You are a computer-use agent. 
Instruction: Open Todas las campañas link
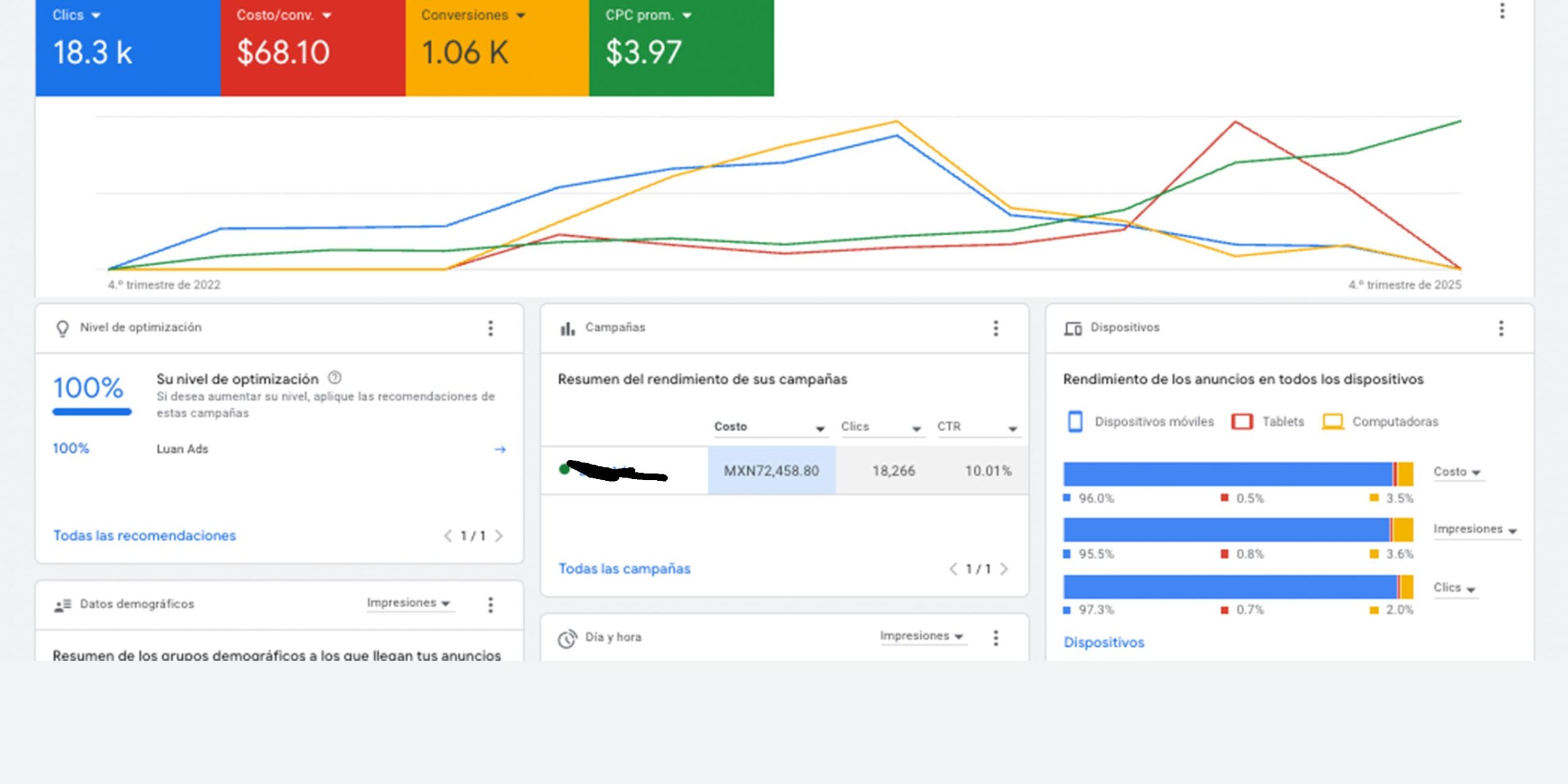click(624, 569)
